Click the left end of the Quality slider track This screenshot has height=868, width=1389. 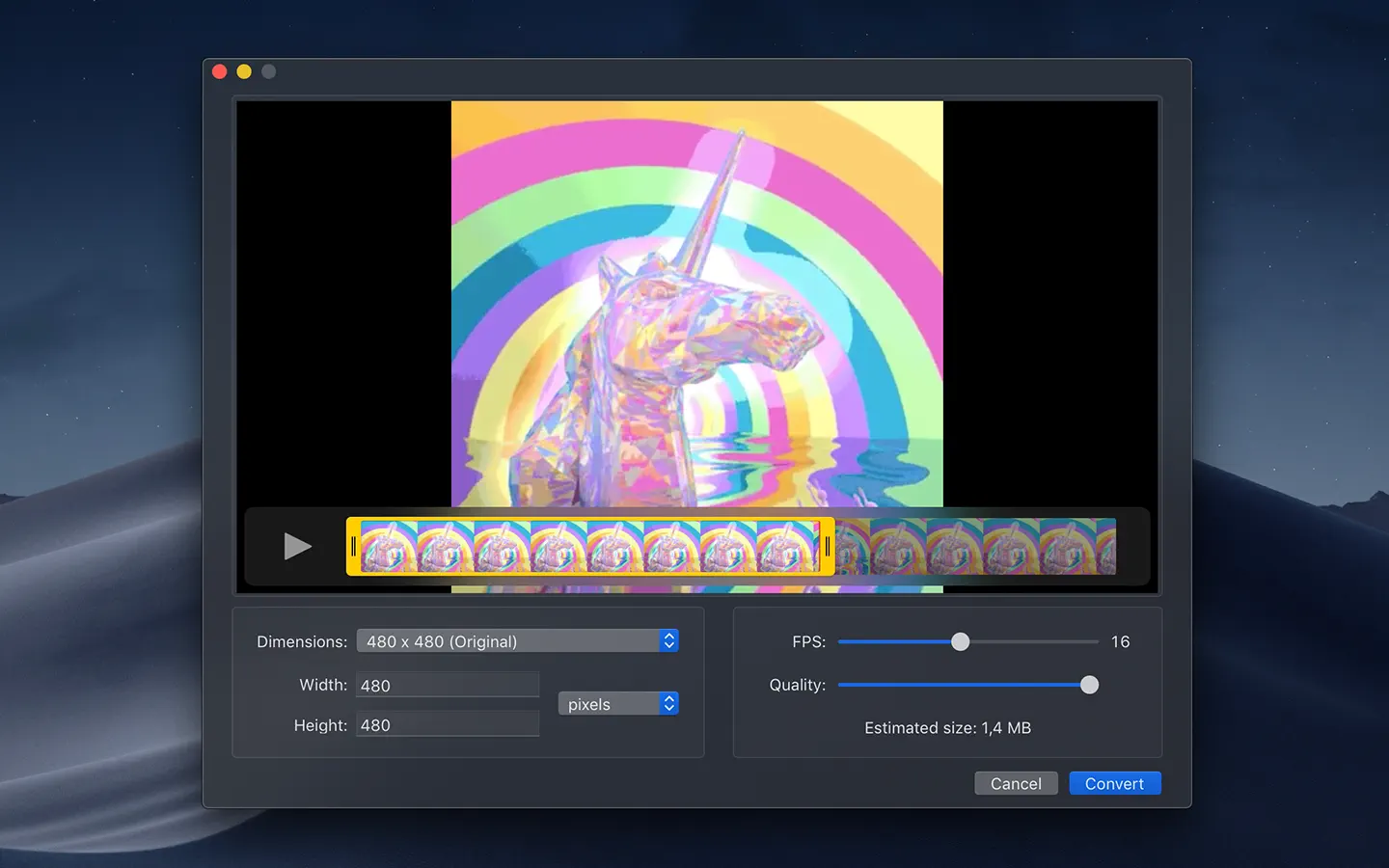[843, 685]
